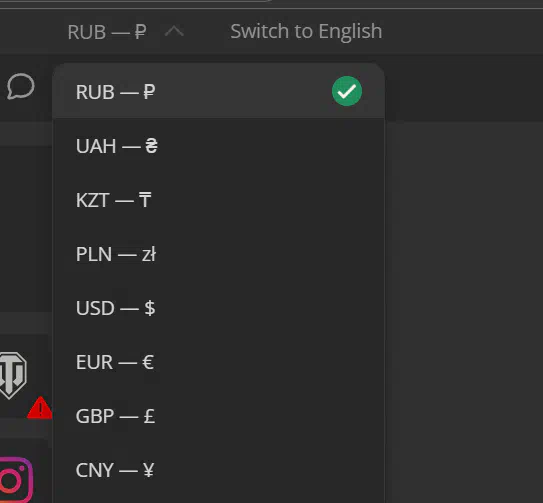Select UAH — ₴ currency option
This screenshot has width=543, height=503.
pyautogui.click(x=219, y=146)
